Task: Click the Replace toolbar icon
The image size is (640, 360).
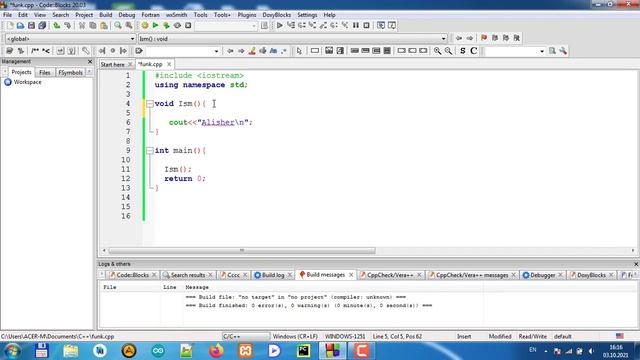Action: pyautogui.click(x=129, y=26)
